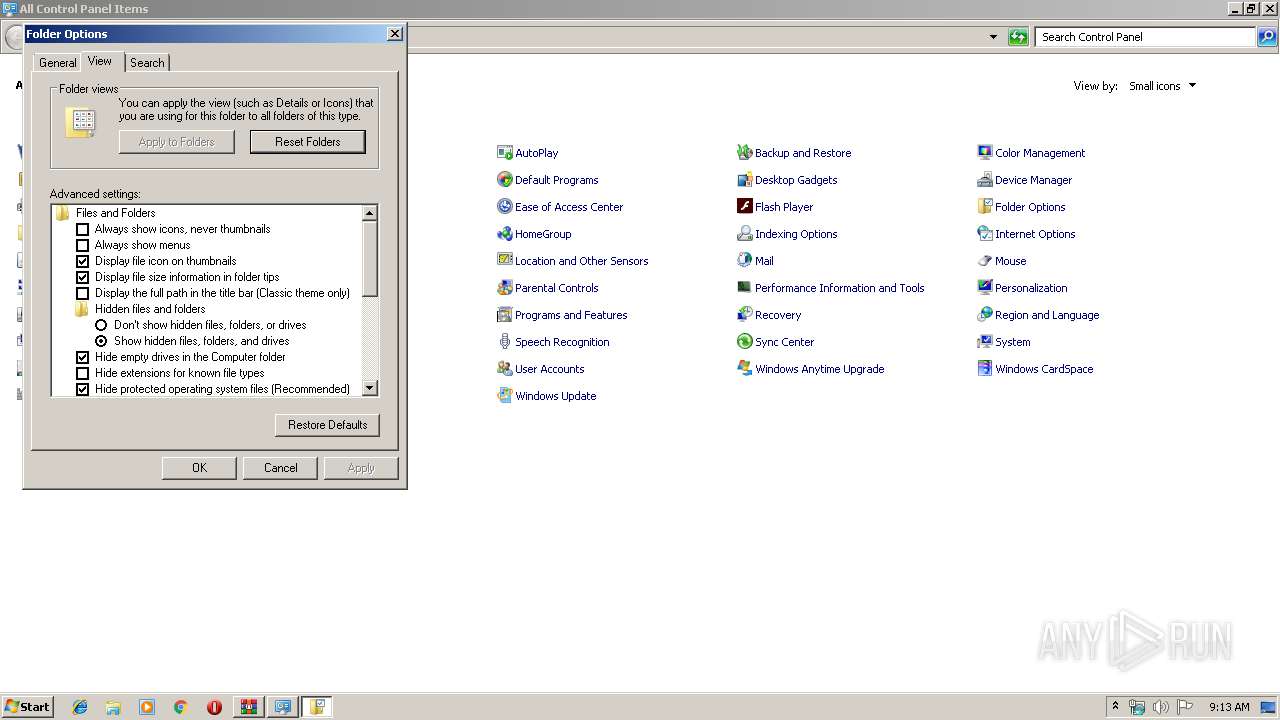Cancel the Folder Options dialog
This screenshot has width=1280, height=720.
coord(280,468)
